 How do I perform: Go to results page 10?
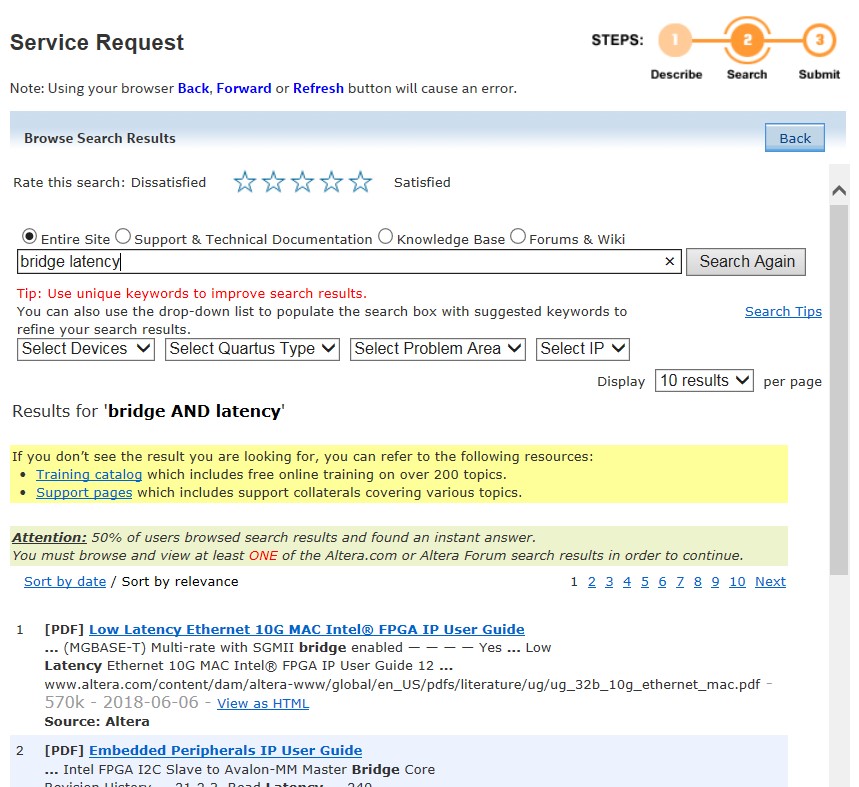click(x=737, y=582)
